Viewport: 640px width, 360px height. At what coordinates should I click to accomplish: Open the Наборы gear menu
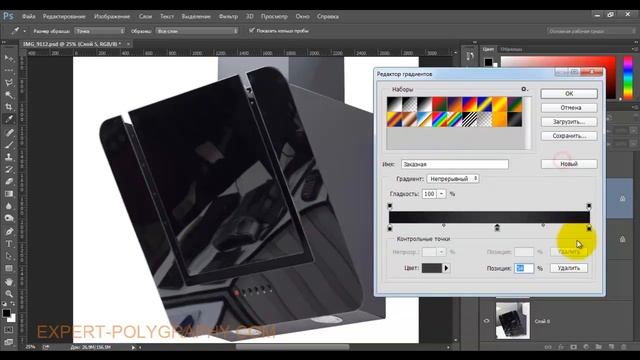[524, 89]
